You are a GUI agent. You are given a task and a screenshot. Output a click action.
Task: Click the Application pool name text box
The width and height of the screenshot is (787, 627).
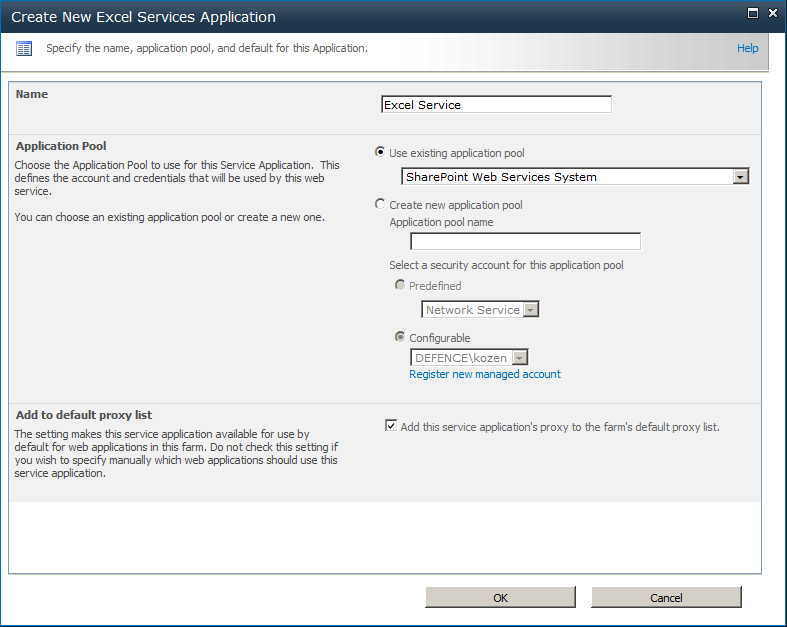click(x=526, y=241)
